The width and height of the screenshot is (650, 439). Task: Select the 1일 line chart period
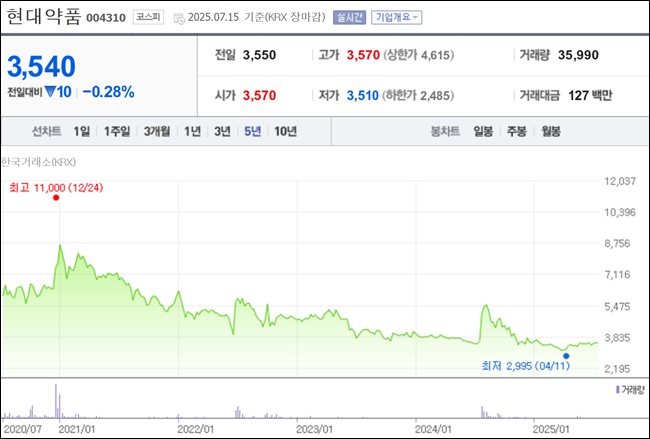(x=82, y=131)
